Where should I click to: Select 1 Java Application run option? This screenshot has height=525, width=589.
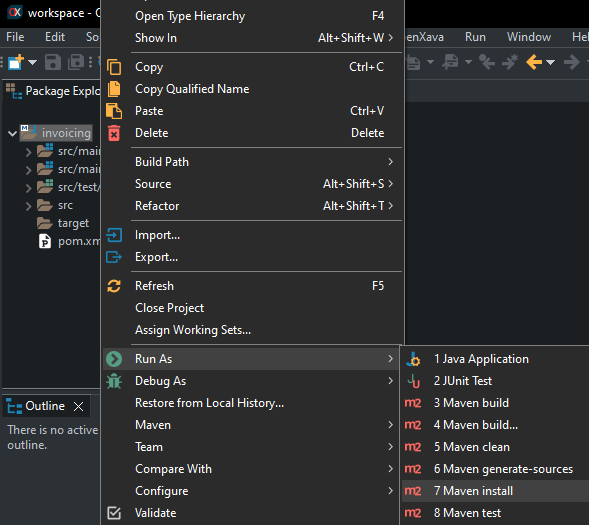pyautogui.click(x=495, y=359)
